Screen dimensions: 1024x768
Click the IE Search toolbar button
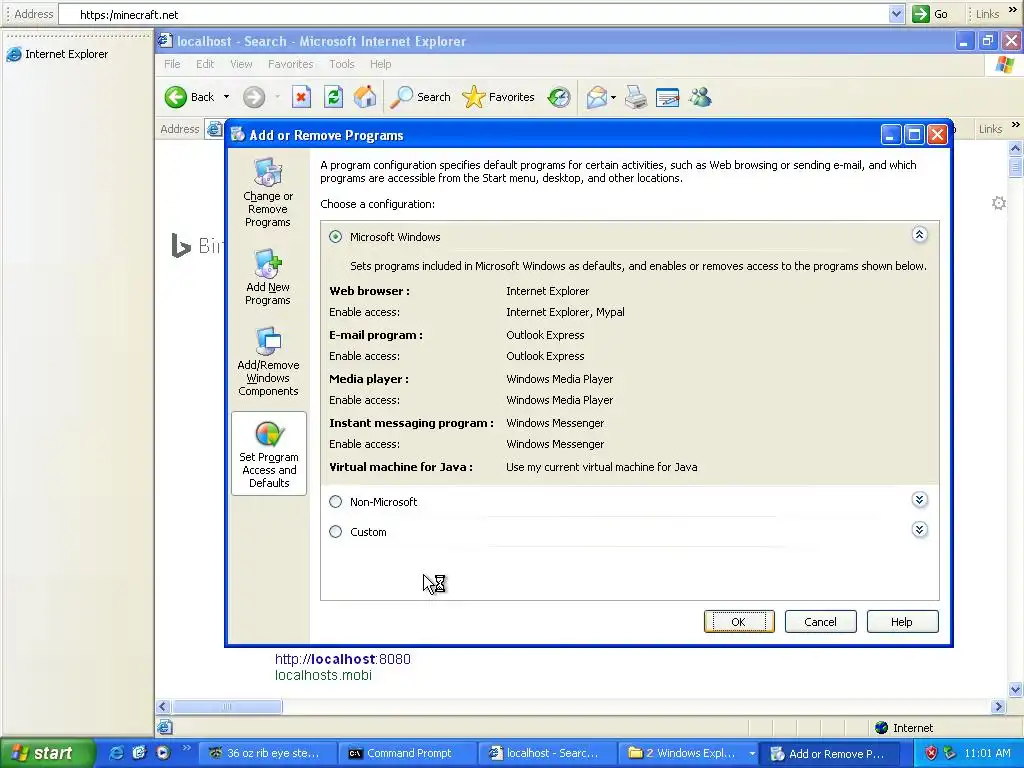coord(421,97)
